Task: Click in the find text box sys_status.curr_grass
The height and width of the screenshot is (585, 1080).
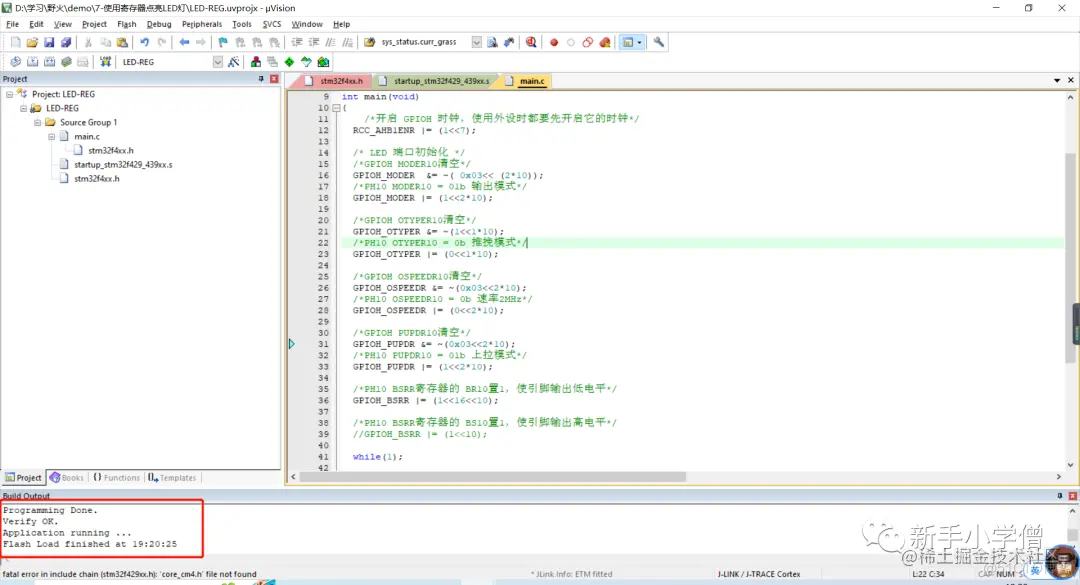Action: 424,42
